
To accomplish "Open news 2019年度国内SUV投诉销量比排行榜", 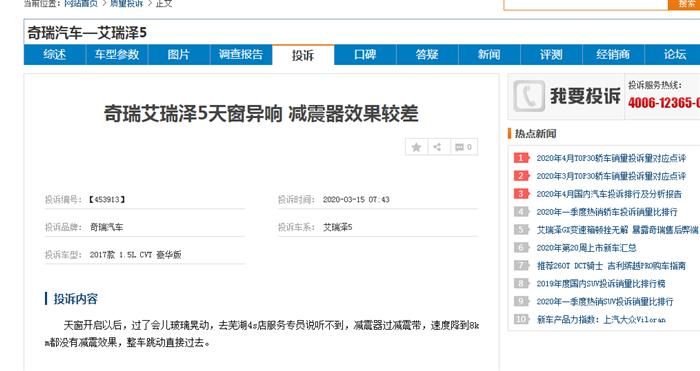I will click(601, 283).
